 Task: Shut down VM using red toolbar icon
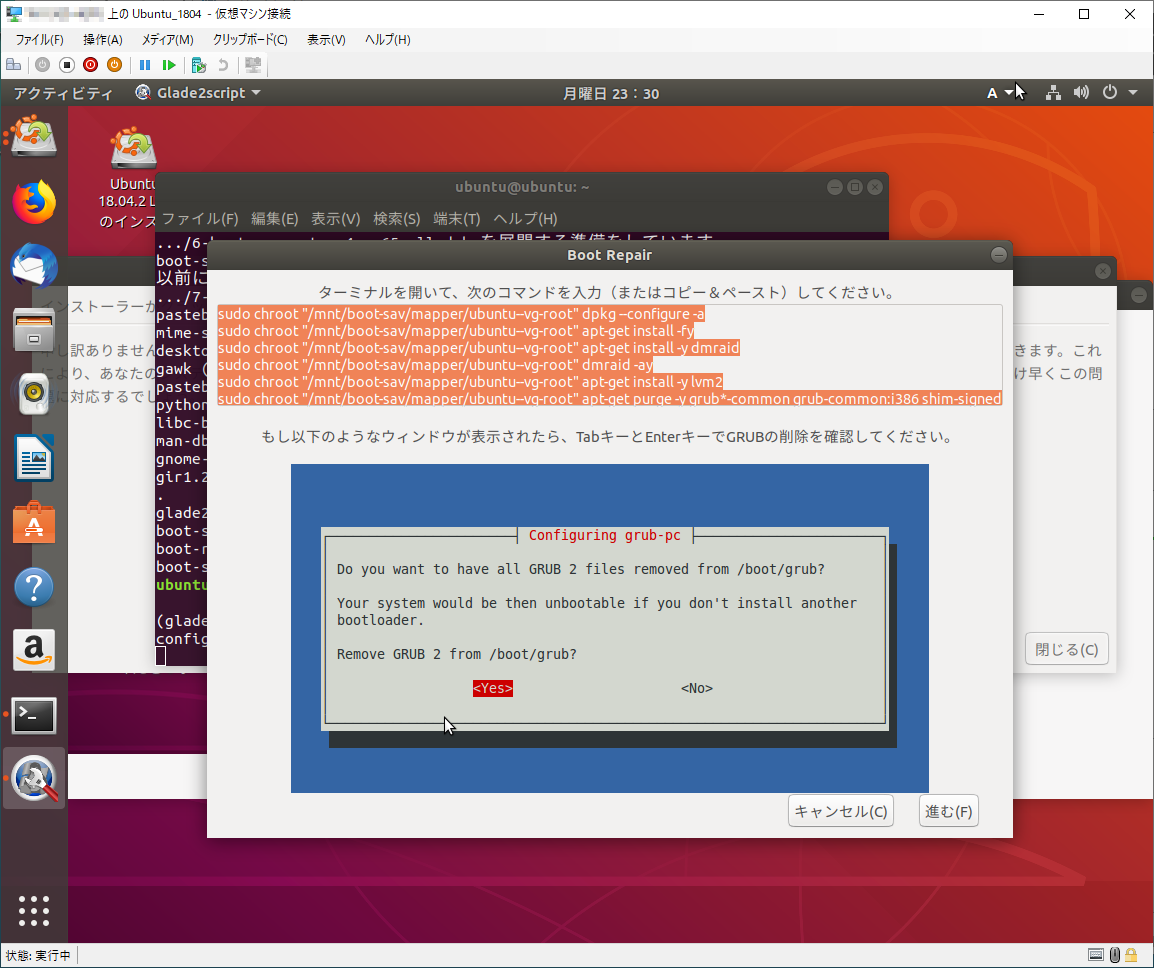click(x=91, y=65)
